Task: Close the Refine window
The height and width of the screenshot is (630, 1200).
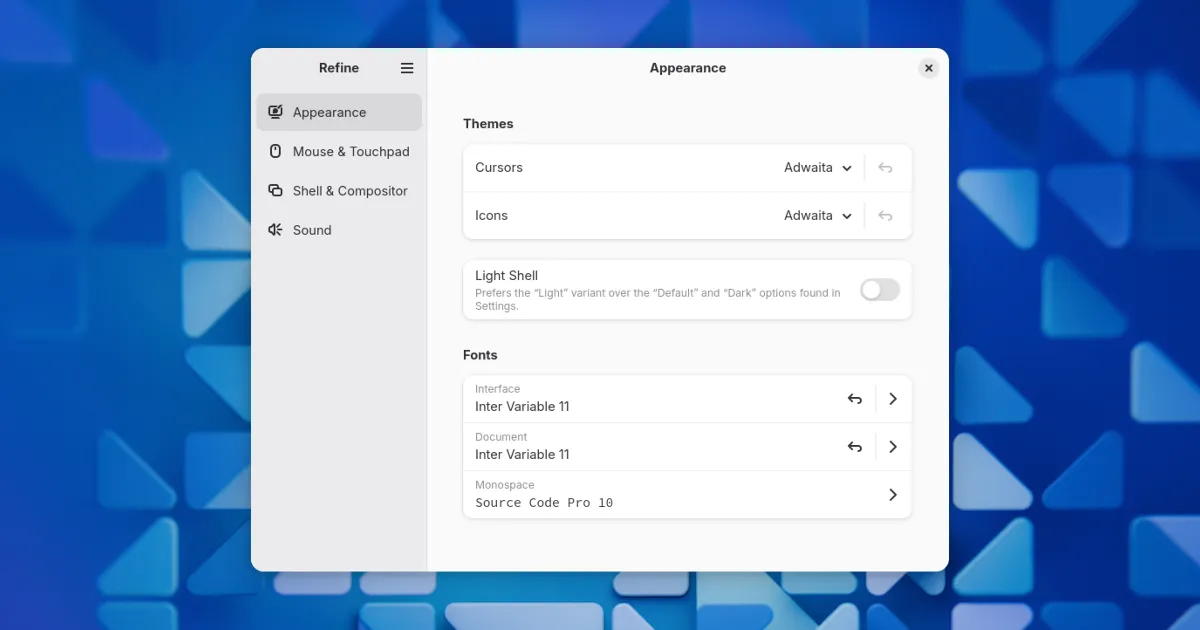Action: (929, 68)
